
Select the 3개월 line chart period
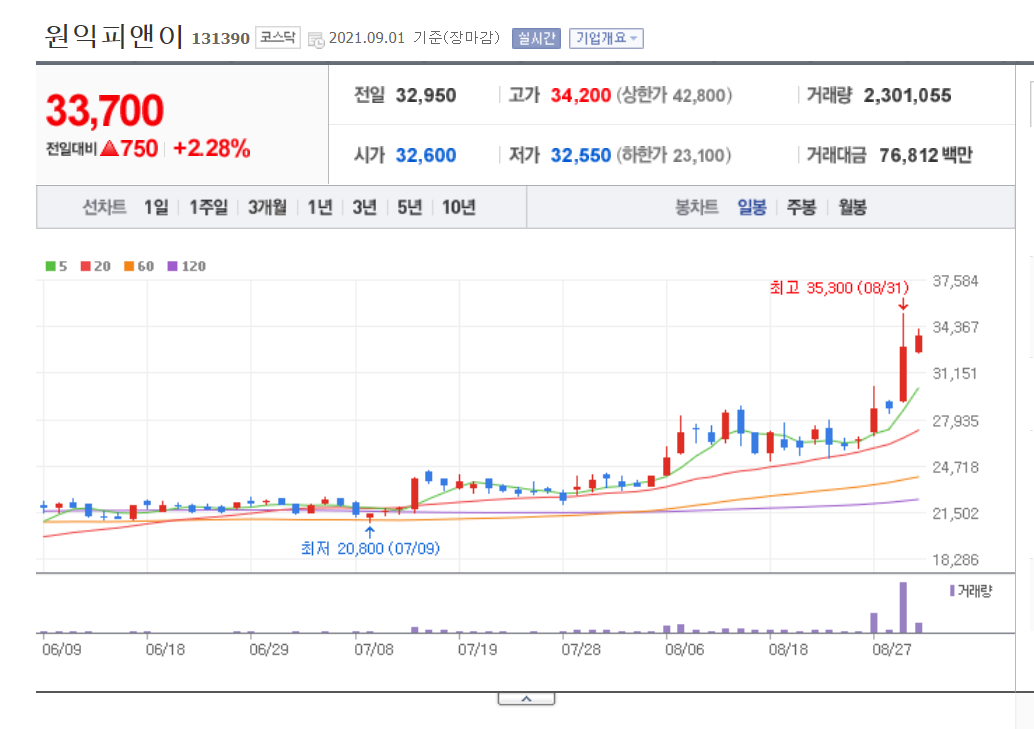tap(268, 208)
